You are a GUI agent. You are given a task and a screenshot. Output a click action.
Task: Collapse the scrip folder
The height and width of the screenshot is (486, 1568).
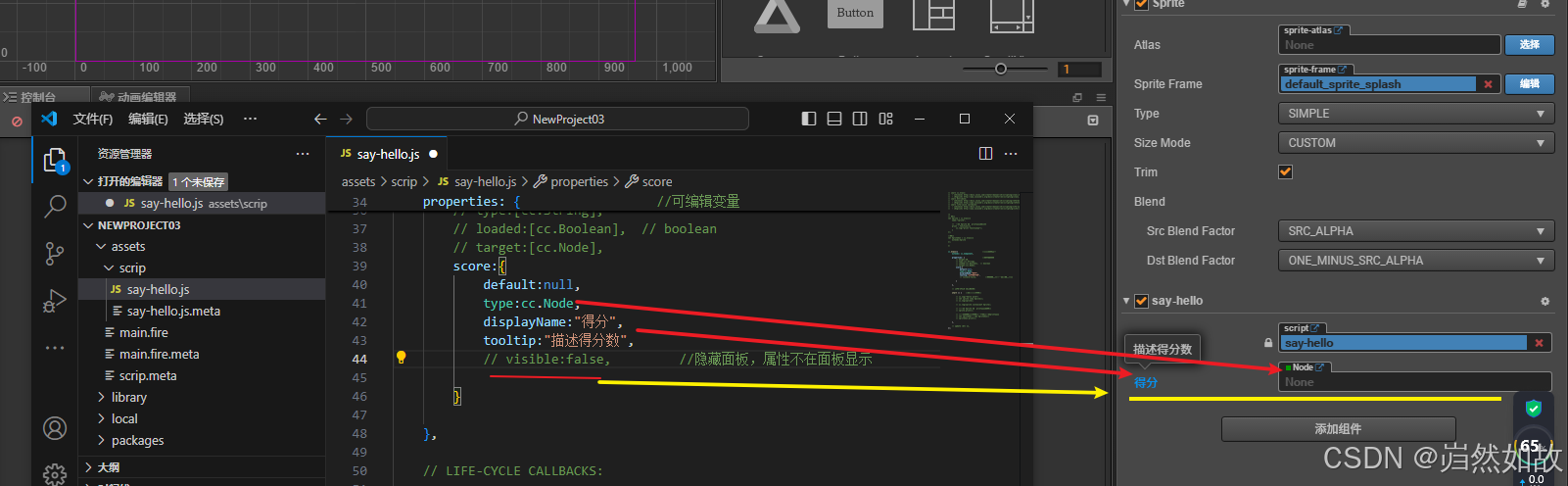[110, 268]
